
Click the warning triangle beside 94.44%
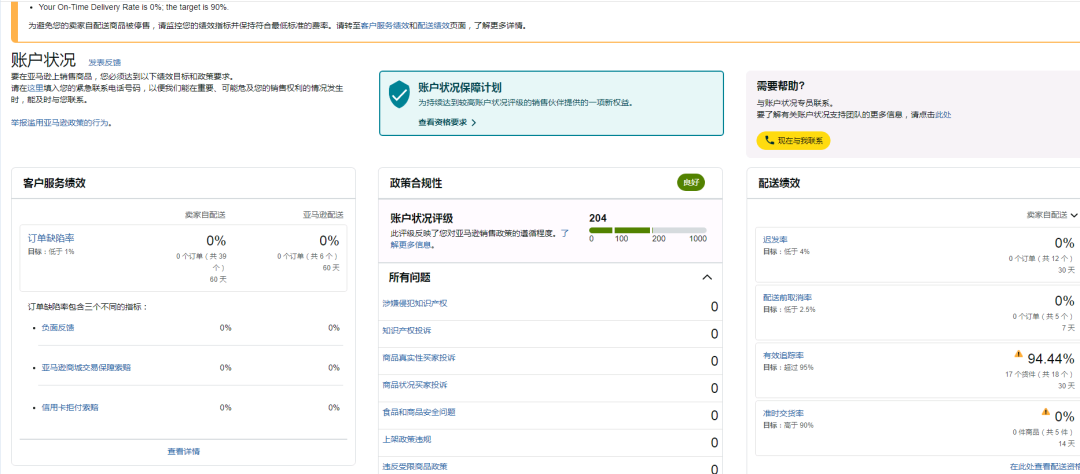[x=1018, y=354]
